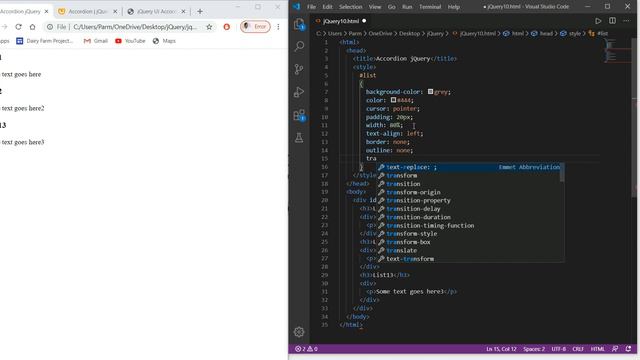Open the Chrome three-dot menu

278,27
